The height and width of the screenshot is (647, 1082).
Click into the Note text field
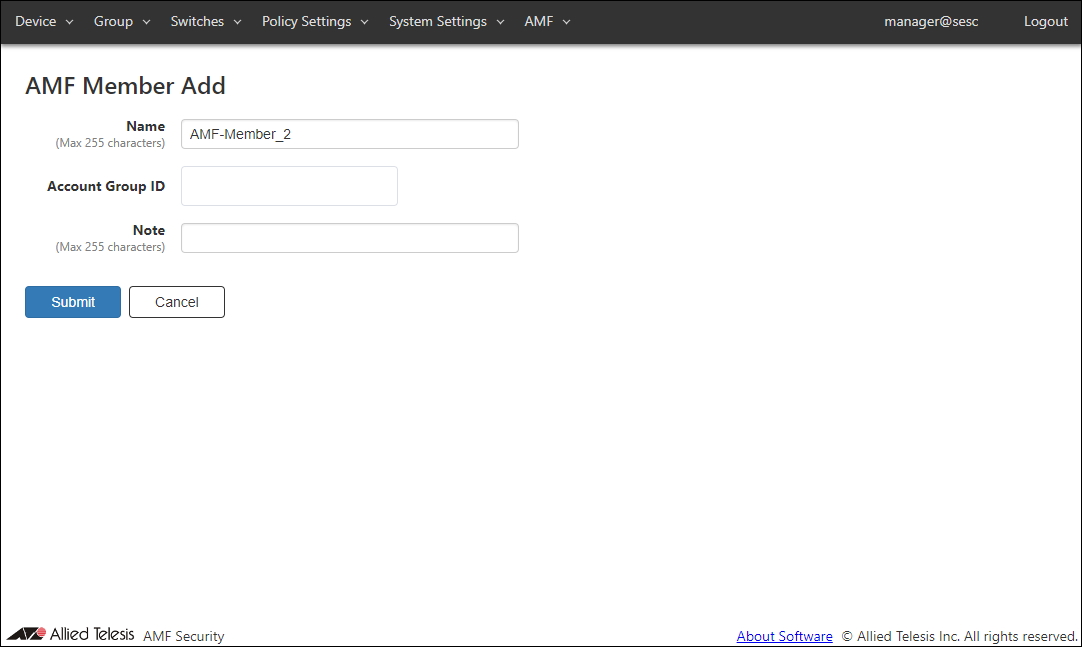349,238
